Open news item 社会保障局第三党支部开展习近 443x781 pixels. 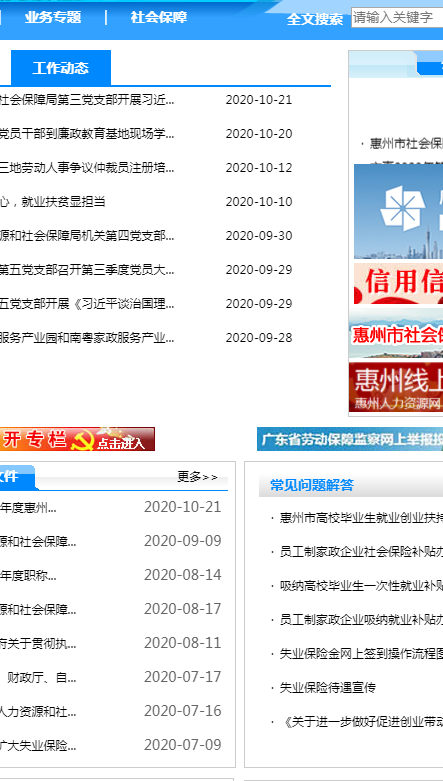87,100
